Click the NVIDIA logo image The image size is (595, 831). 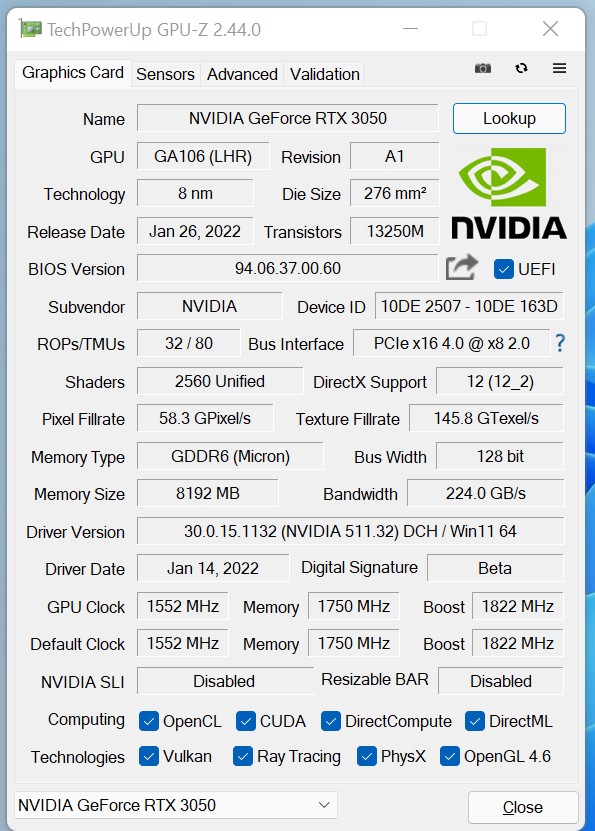coord(509,193)
